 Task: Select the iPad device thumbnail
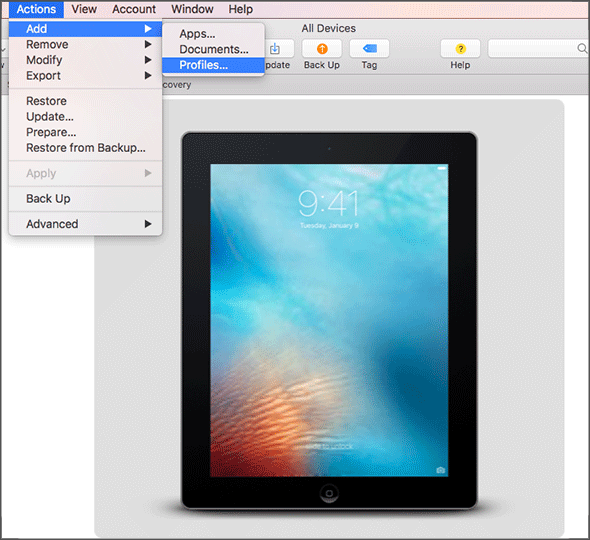(329, 321)
